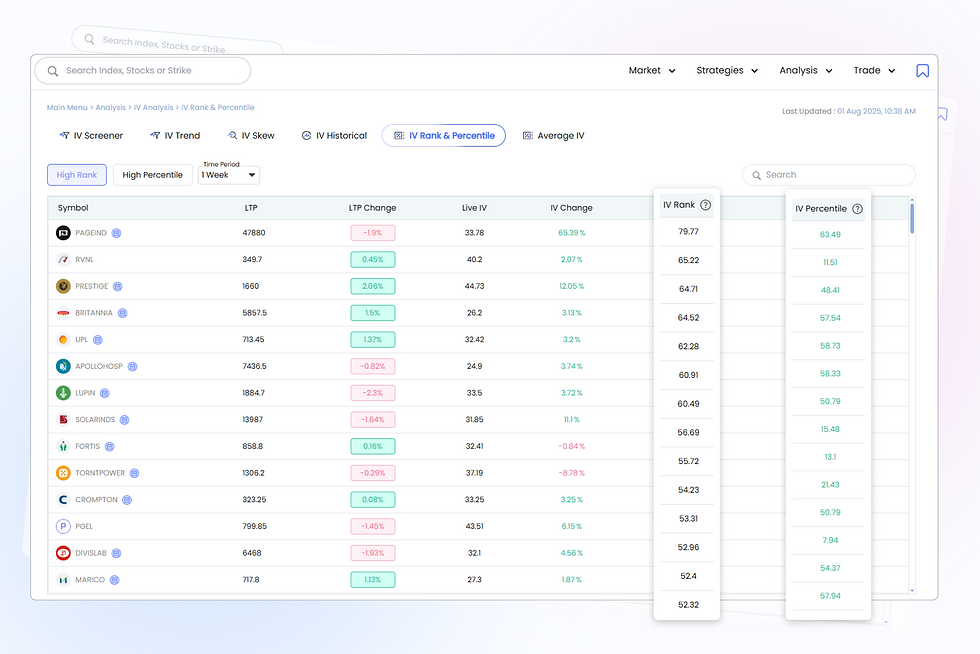The width and height of the screenshot is (980, 654).
Task: Open the Analysis breadcrumb link
Action: 111,108
